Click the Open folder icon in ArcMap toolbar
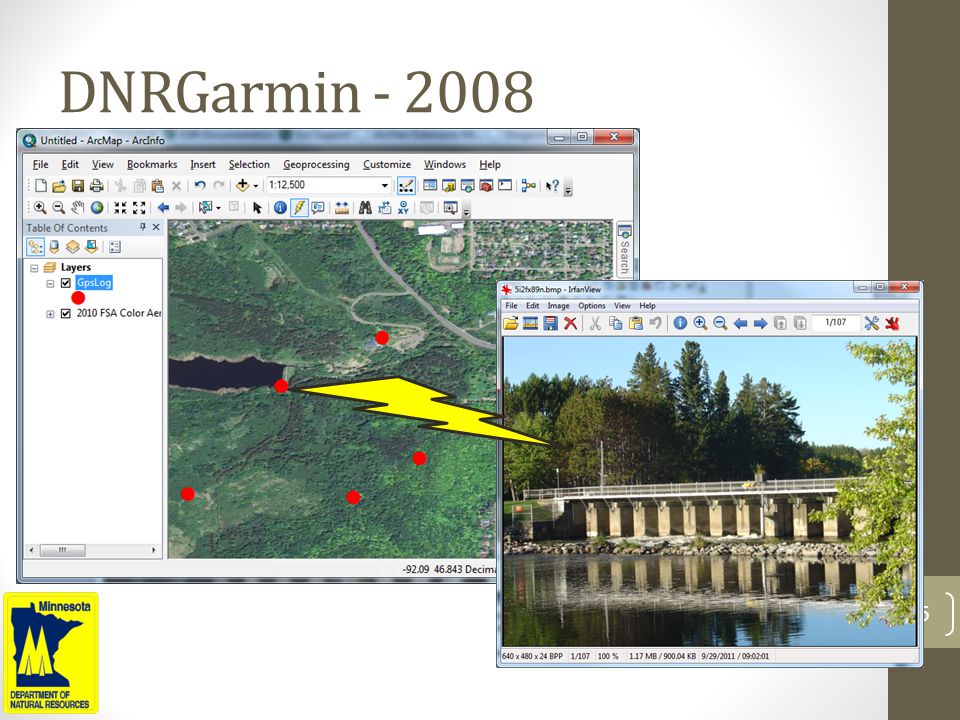The image size is (960, 720). point(59,186)
